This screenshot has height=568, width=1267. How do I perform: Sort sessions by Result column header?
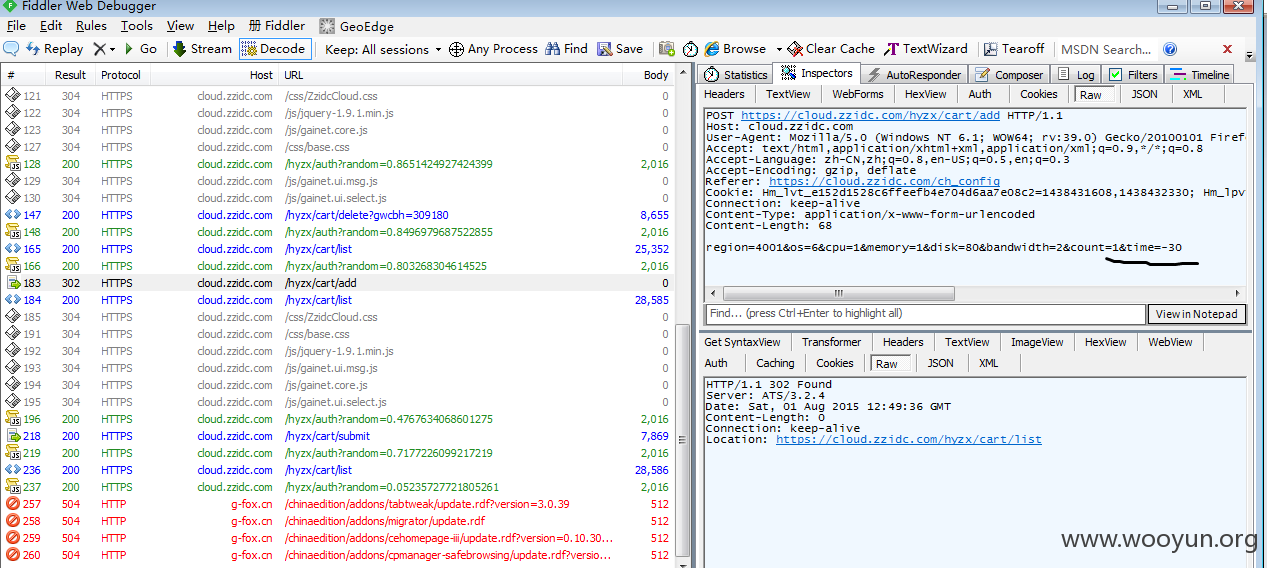(x=70, y=75)
